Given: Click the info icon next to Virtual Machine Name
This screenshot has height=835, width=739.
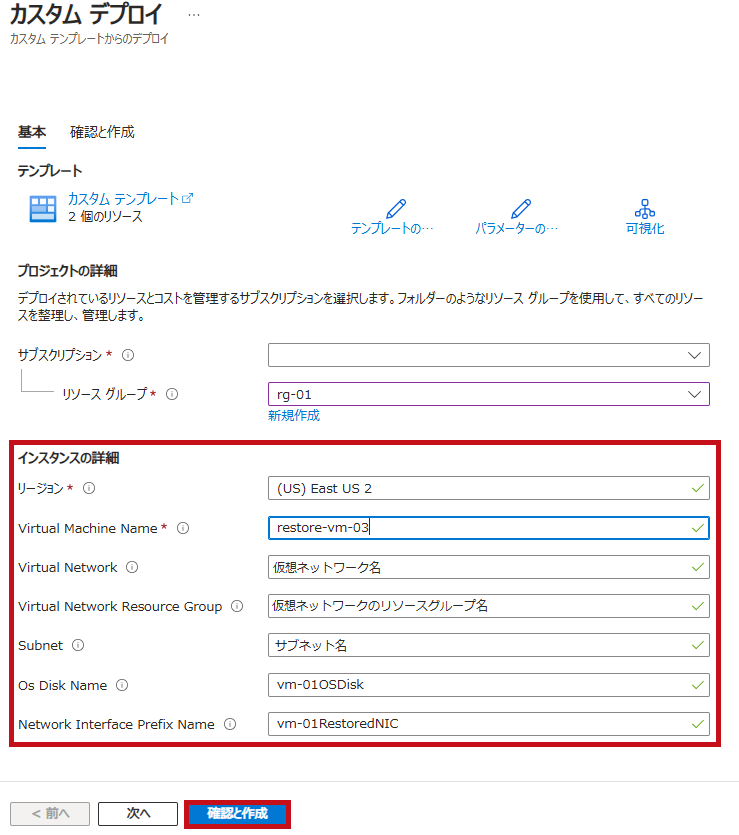Looking at the screenshot, I should (x=183, y=528).
